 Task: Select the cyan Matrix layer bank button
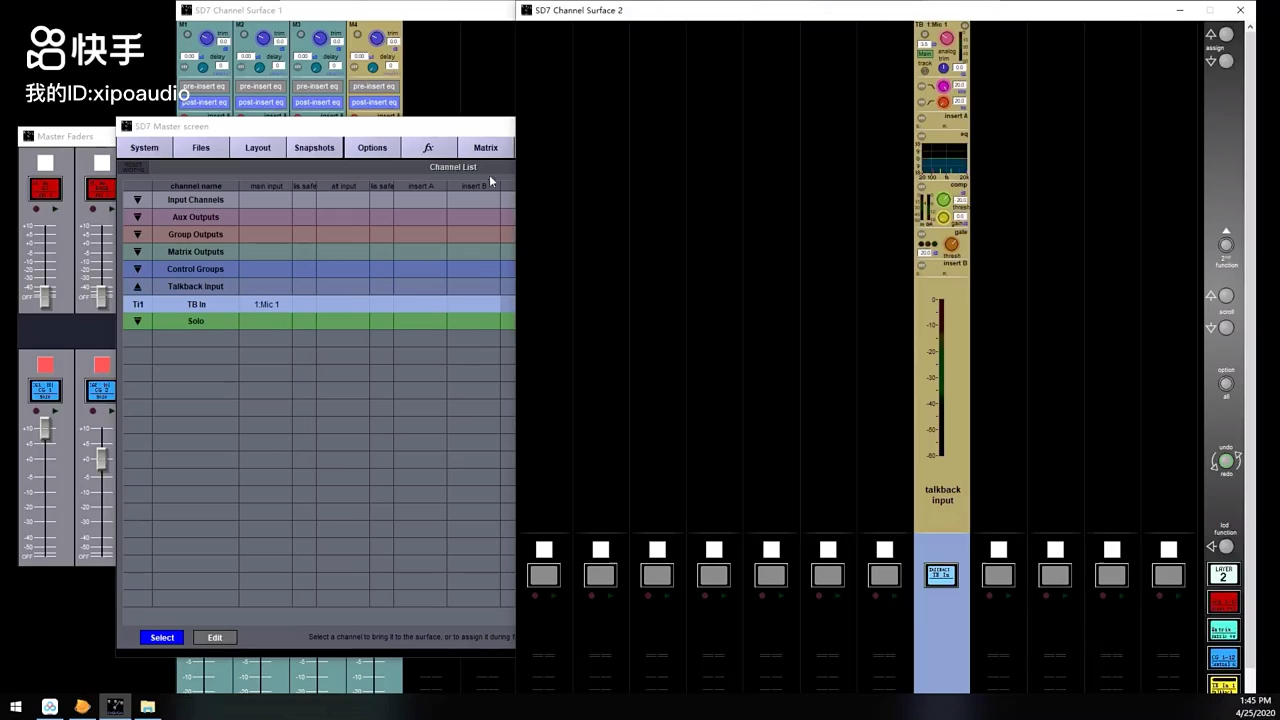(x=1224, y=630)
